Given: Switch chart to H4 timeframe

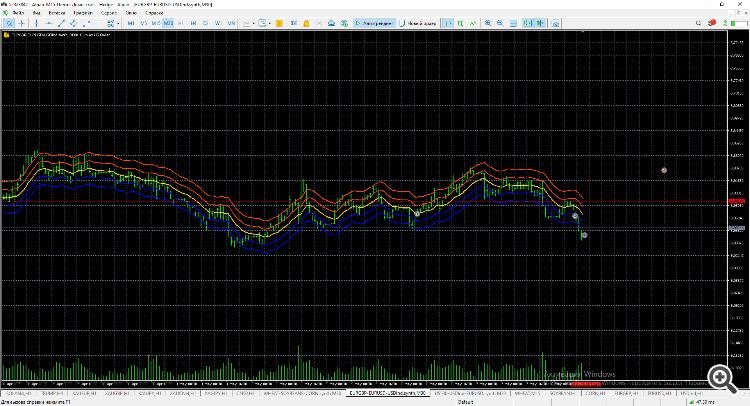Looking at the screenshot, I should tap(193, 23).
